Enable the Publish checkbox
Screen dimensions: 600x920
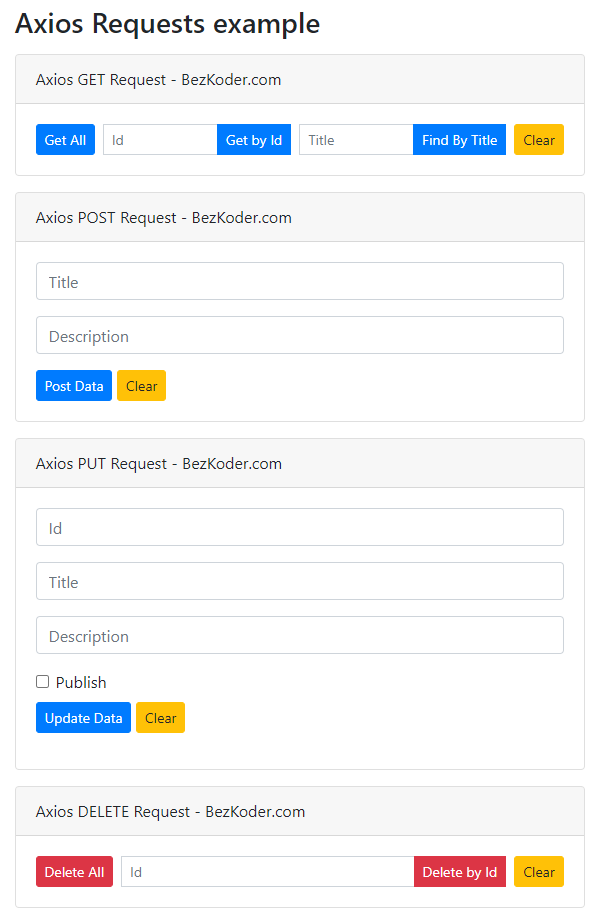42,681
